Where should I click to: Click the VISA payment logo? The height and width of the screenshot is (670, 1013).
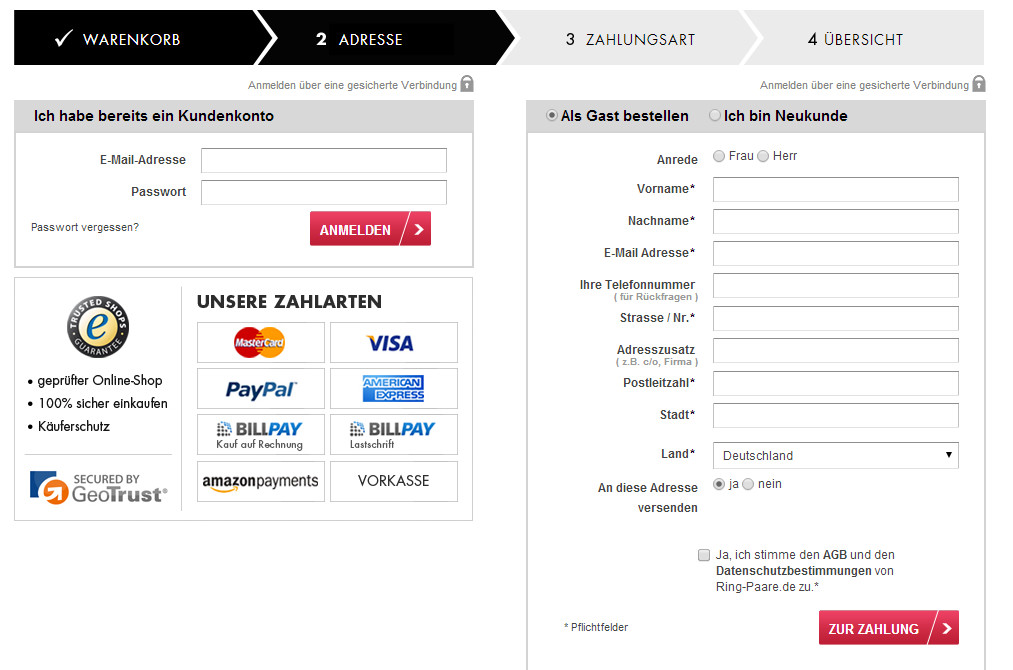pos(393,342)
